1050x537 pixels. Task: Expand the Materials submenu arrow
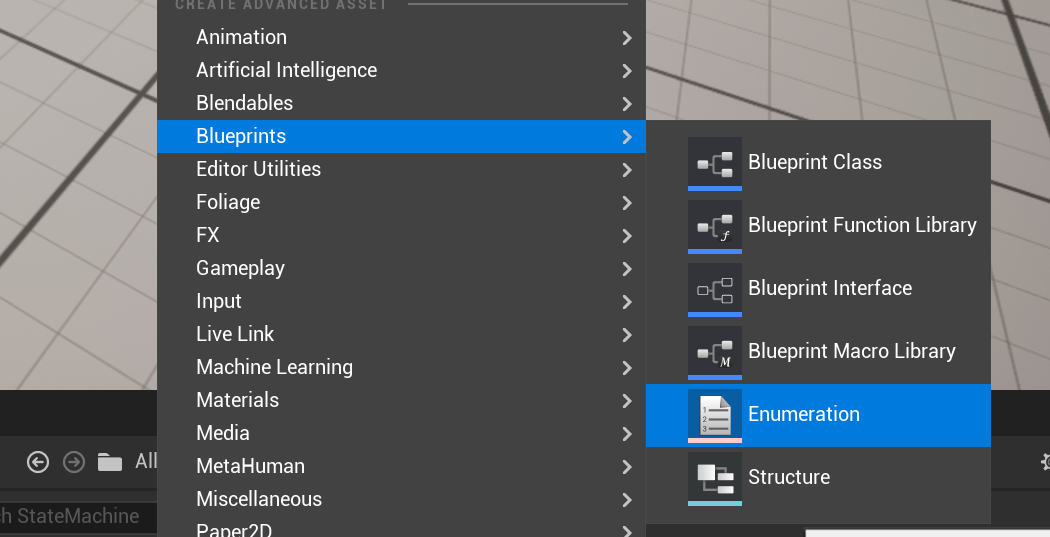627,401
